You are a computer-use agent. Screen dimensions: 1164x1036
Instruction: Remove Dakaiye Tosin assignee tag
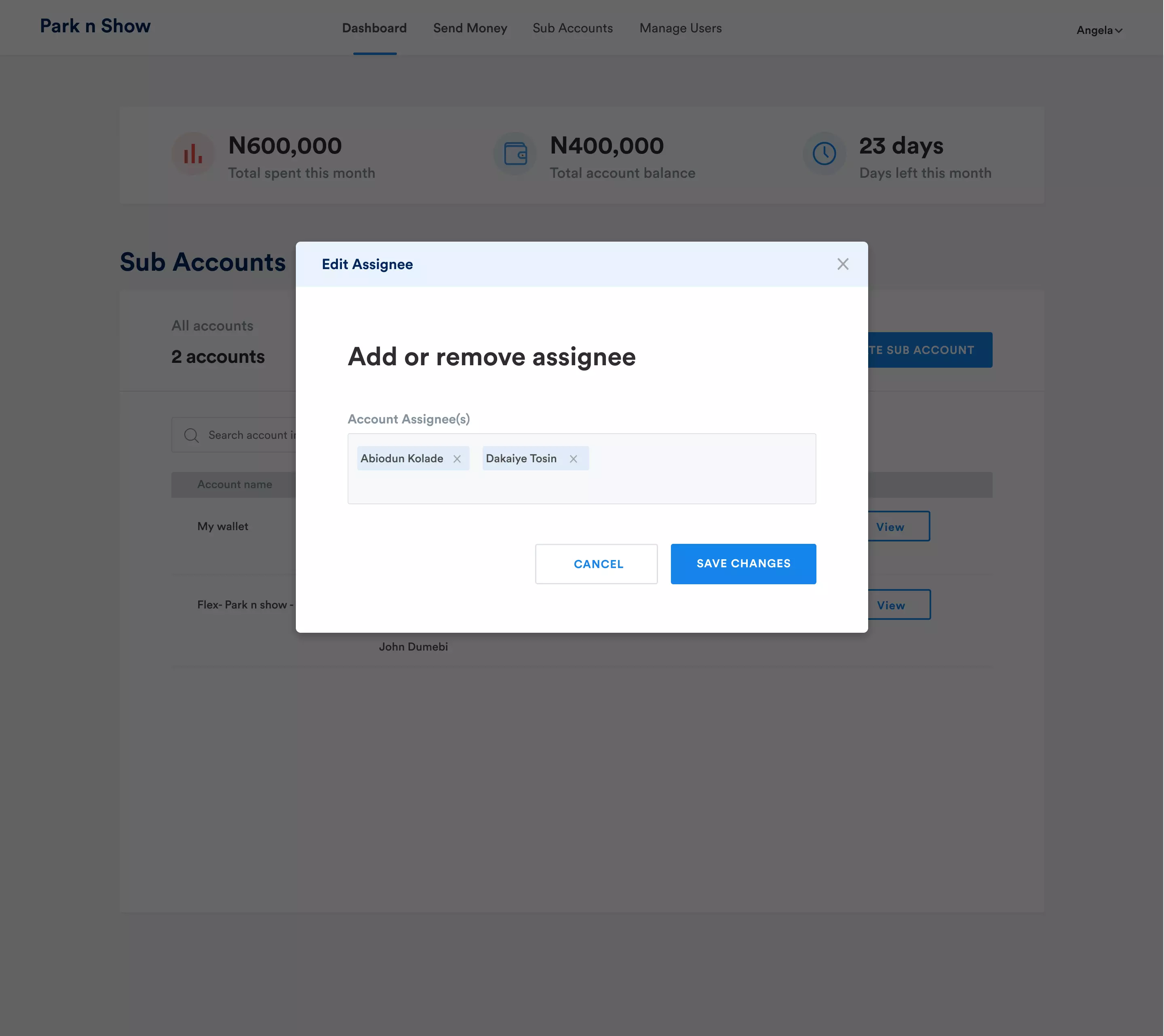click(574, 459)
